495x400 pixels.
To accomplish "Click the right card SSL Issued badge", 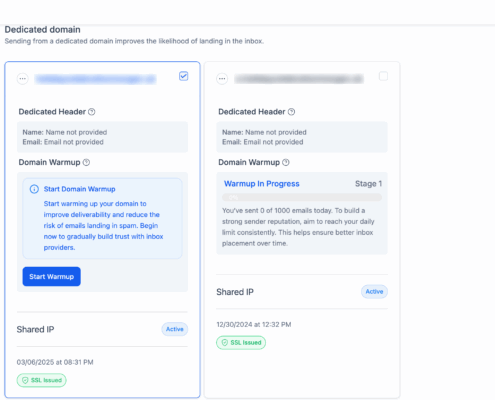I will coord(241,343).
